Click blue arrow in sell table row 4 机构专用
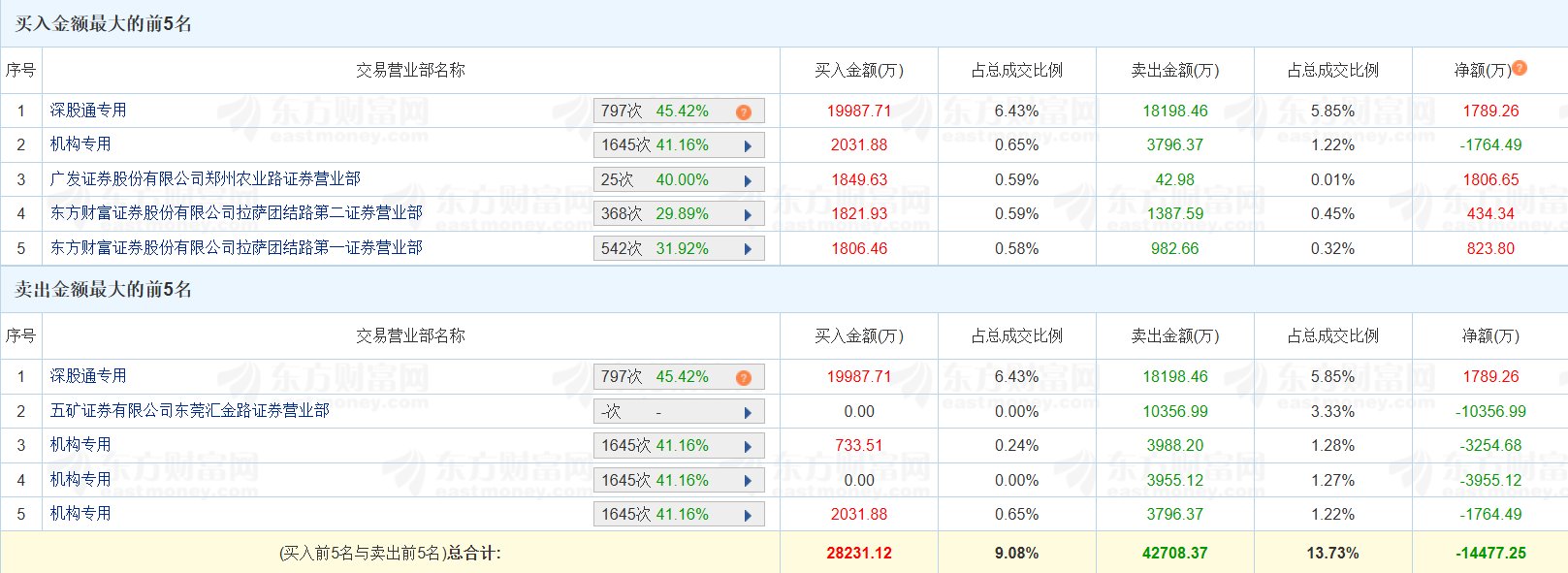 pos(748,482)
